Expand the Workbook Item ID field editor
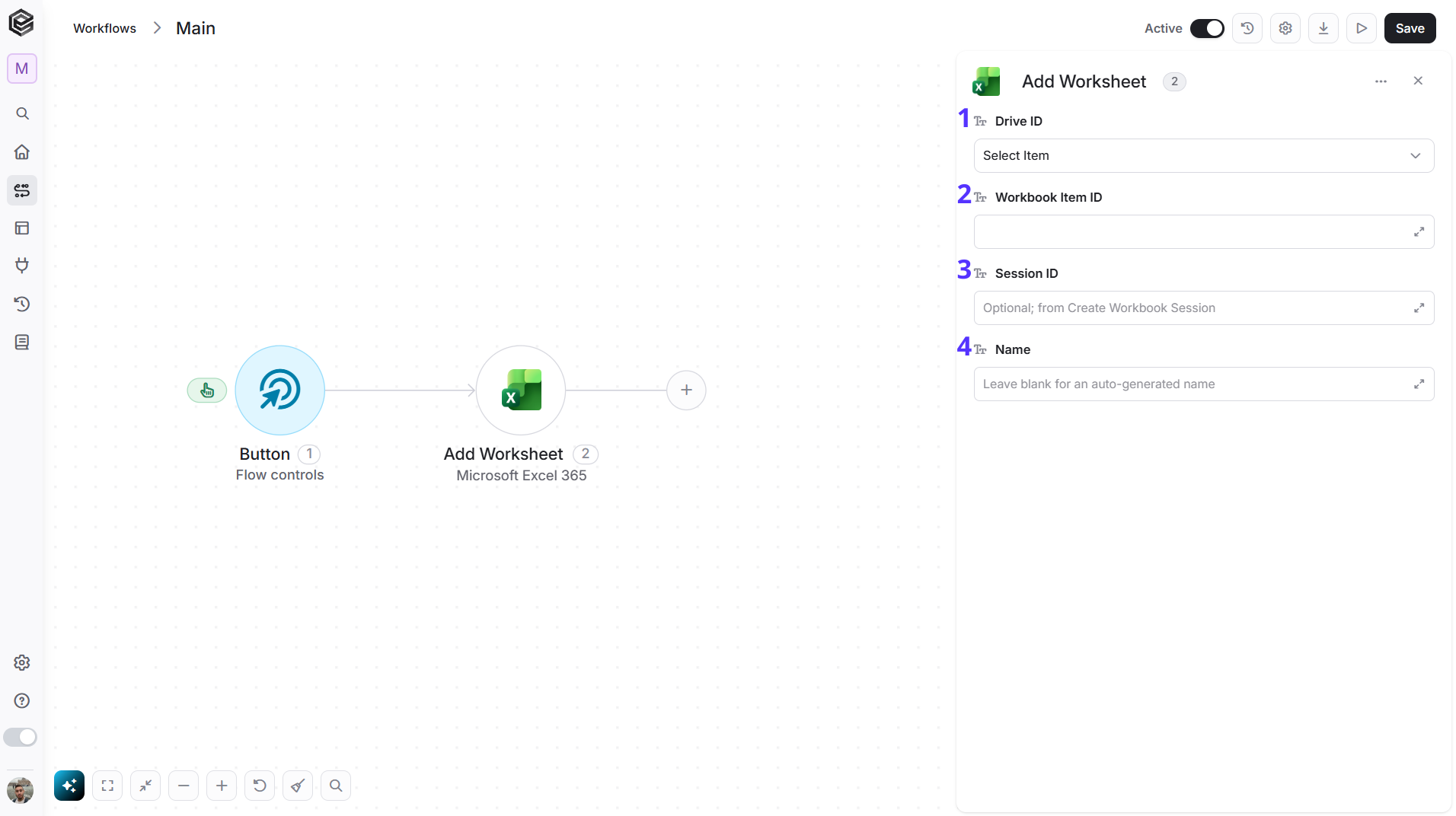 pyautogui.click(x=1419, y=232)
